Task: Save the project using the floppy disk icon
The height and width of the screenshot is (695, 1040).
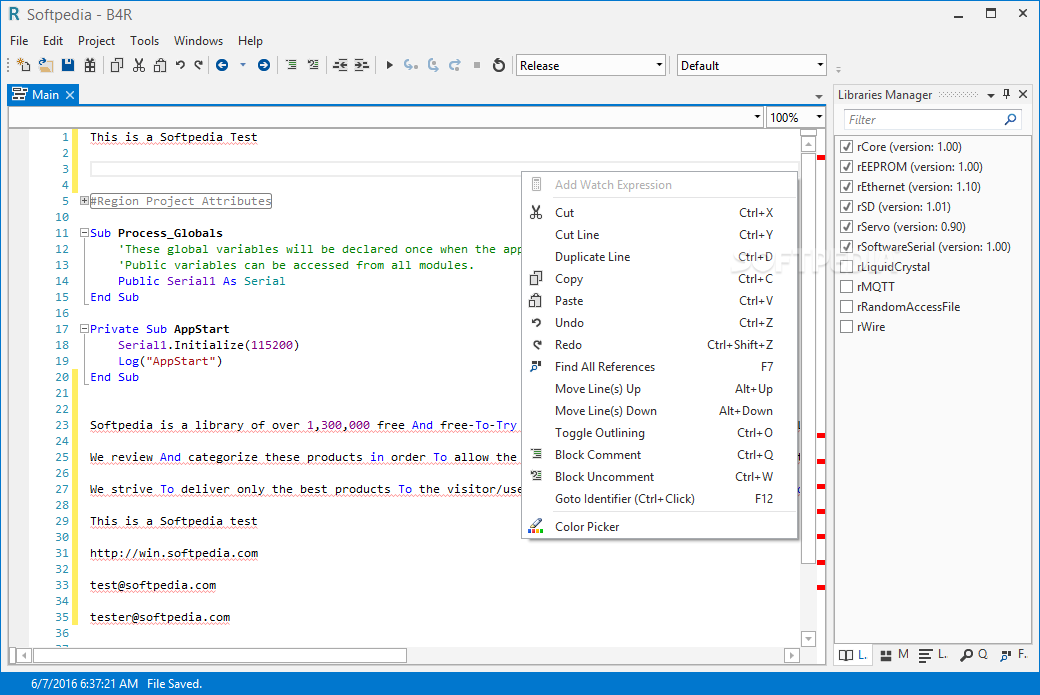Action: coord(68,65)
